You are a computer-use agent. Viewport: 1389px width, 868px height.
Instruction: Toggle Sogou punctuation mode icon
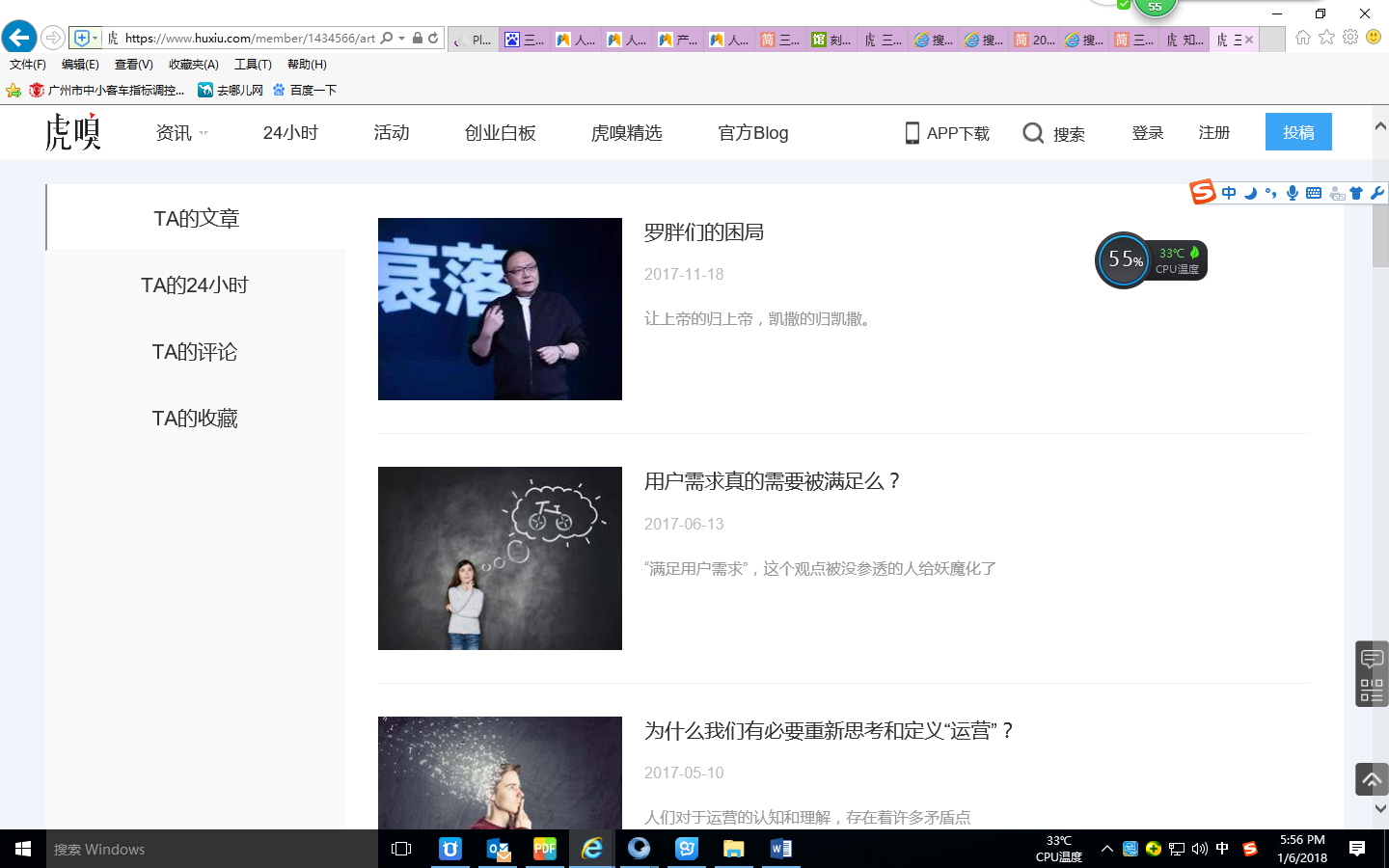tap(1271, 193)
